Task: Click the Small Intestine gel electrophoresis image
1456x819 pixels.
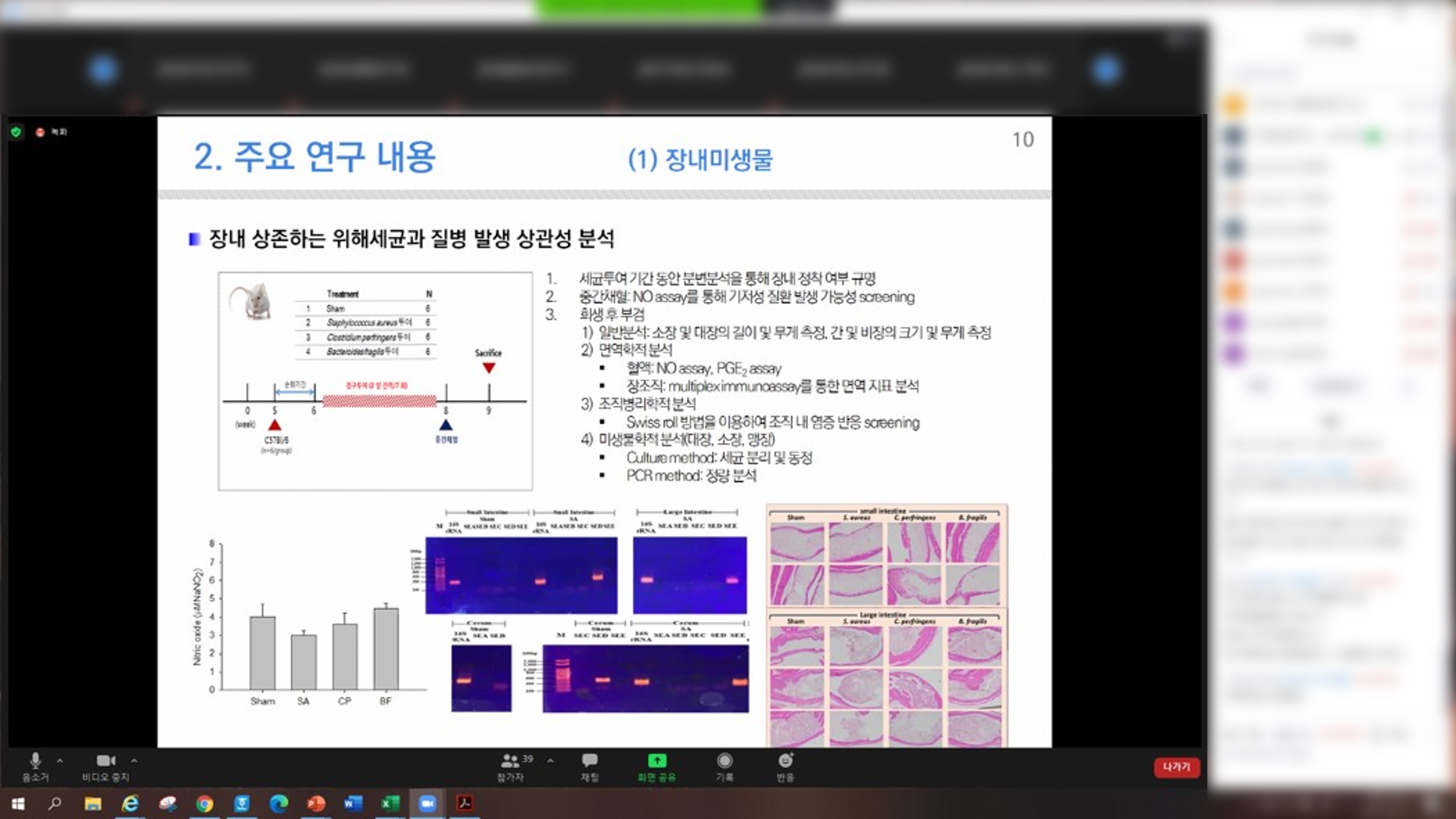Action: (x=521, y=575)
